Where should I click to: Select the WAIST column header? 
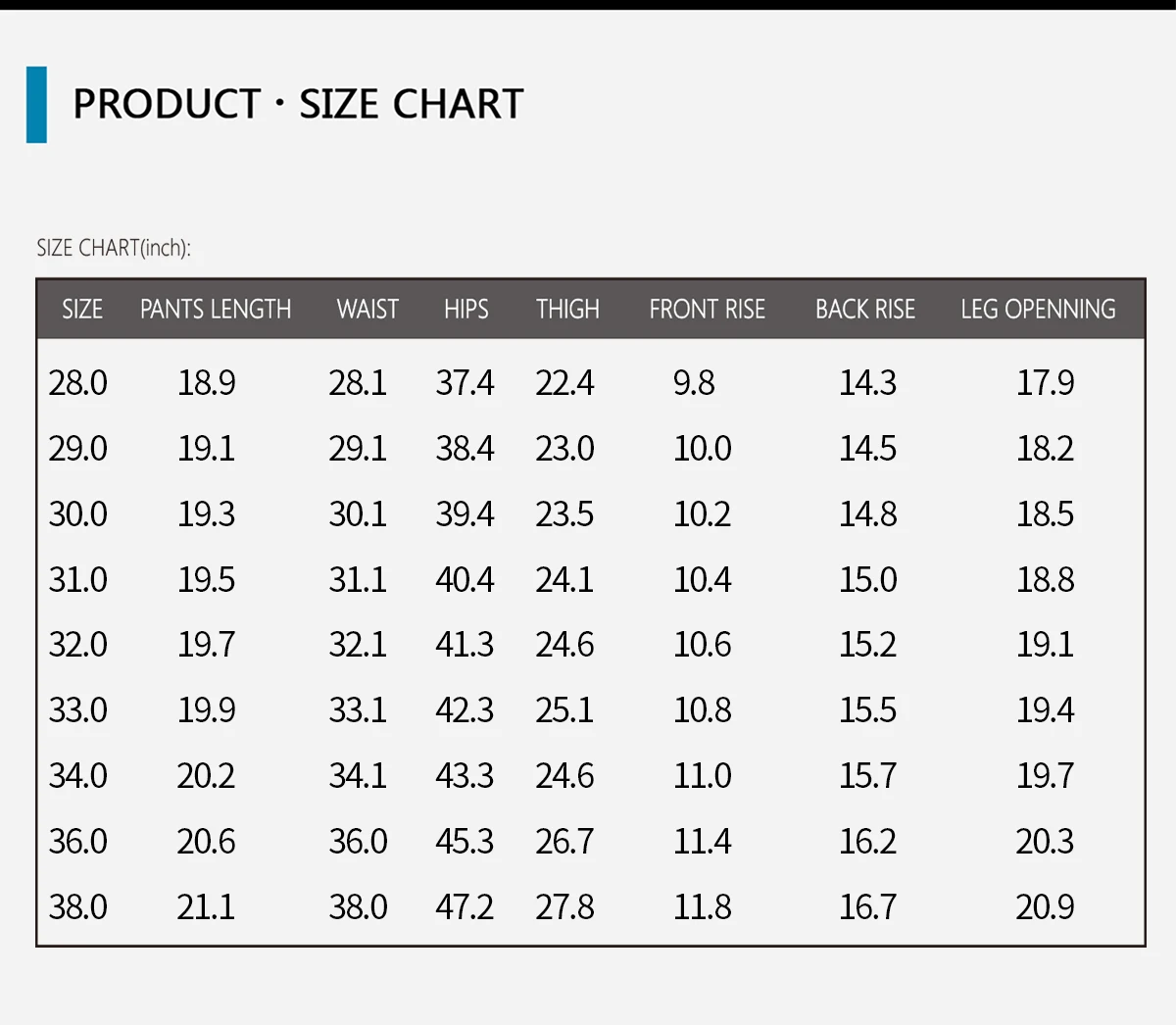tap(367, 310)
